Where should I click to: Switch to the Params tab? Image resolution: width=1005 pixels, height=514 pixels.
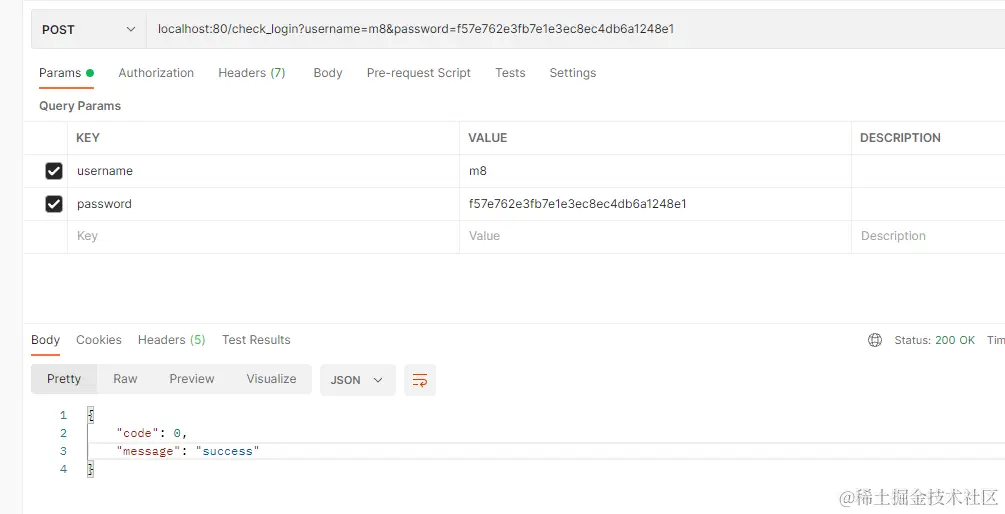67,73
